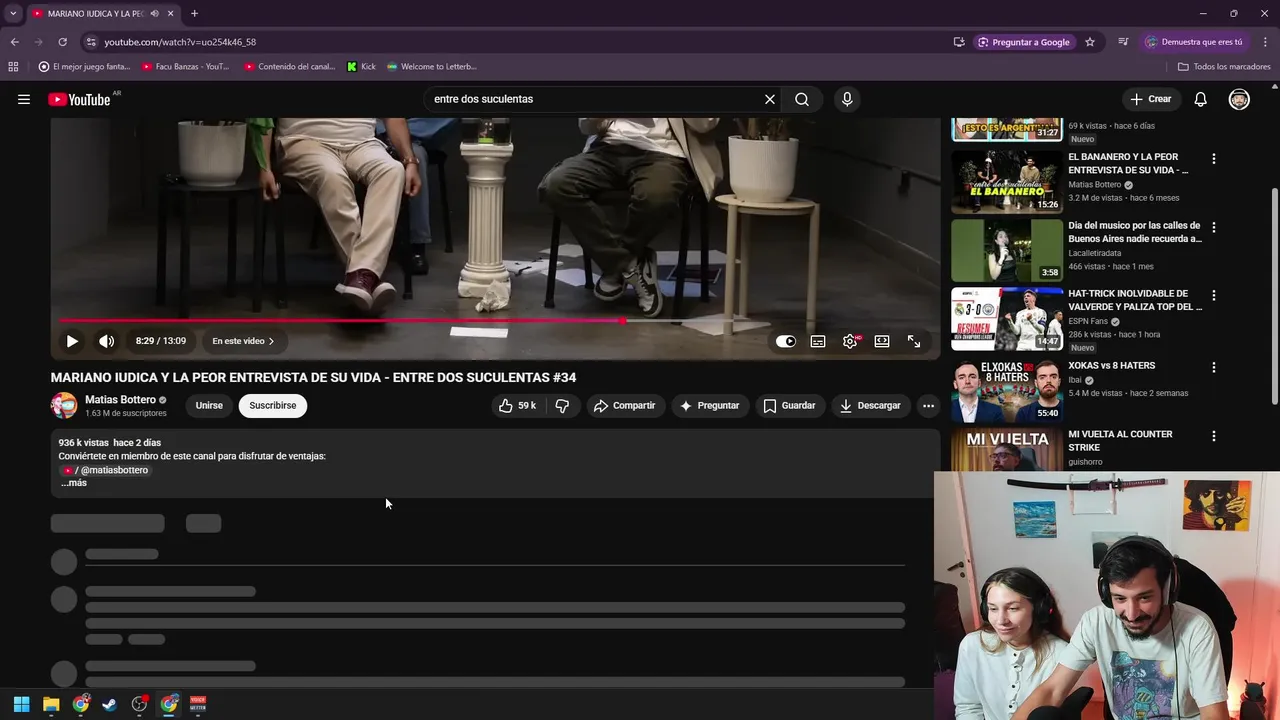The height and width of the screenshot is (720, 1280).
Task: Open the YouTube guide hamburger menu
Action: (24, 99)
